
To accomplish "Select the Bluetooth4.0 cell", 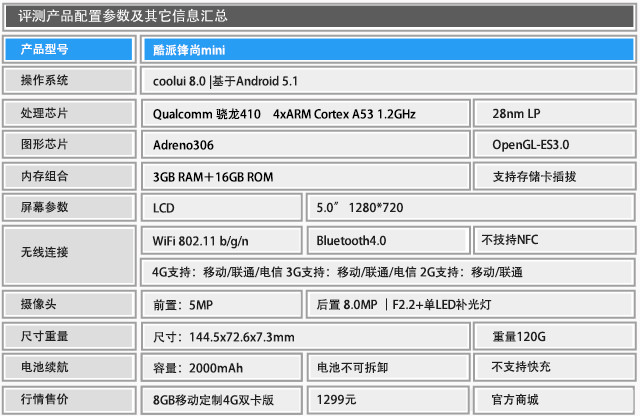I will tap(387, 241).
